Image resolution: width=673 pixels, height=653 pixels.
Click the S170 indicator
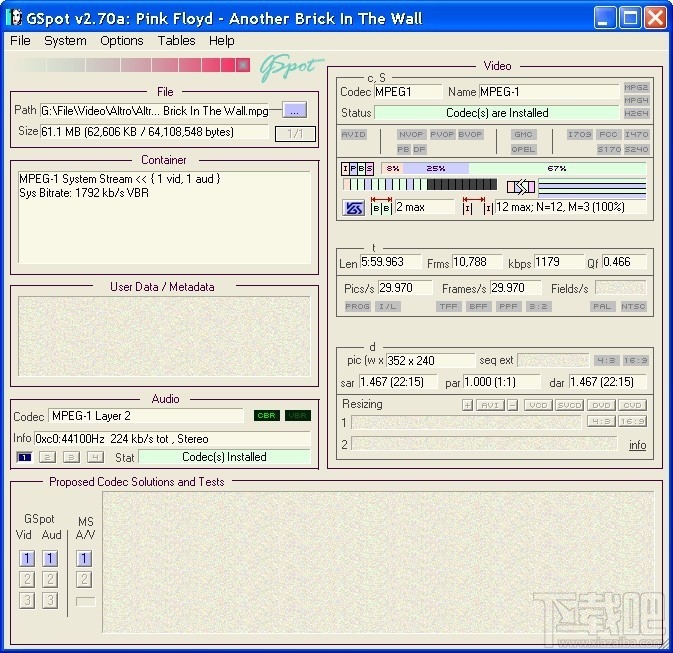pos(609,149)
